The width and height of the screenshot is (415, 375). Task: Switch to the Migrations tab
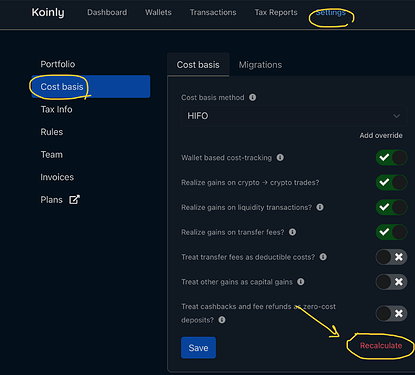click(x=260, y=65)
